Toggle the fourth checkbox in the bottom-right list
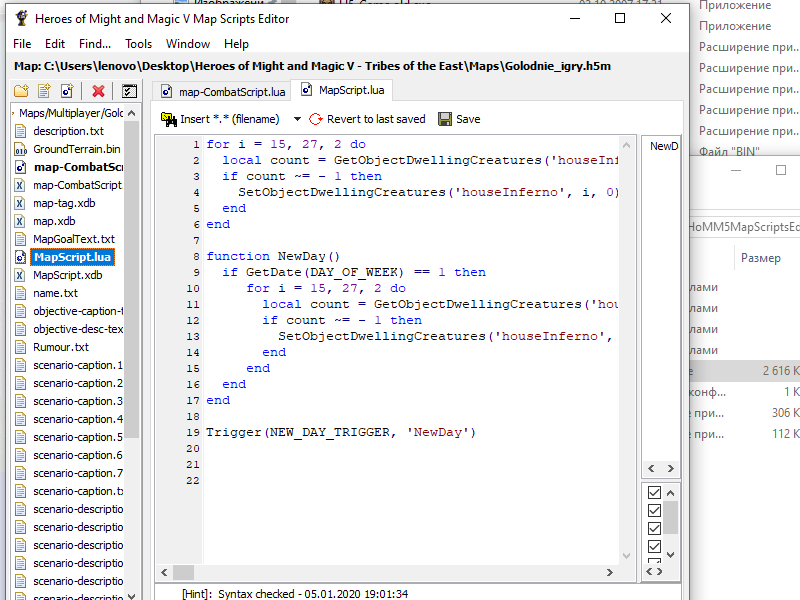The width and height of the screenshot is (800, 600). [654, 546]
